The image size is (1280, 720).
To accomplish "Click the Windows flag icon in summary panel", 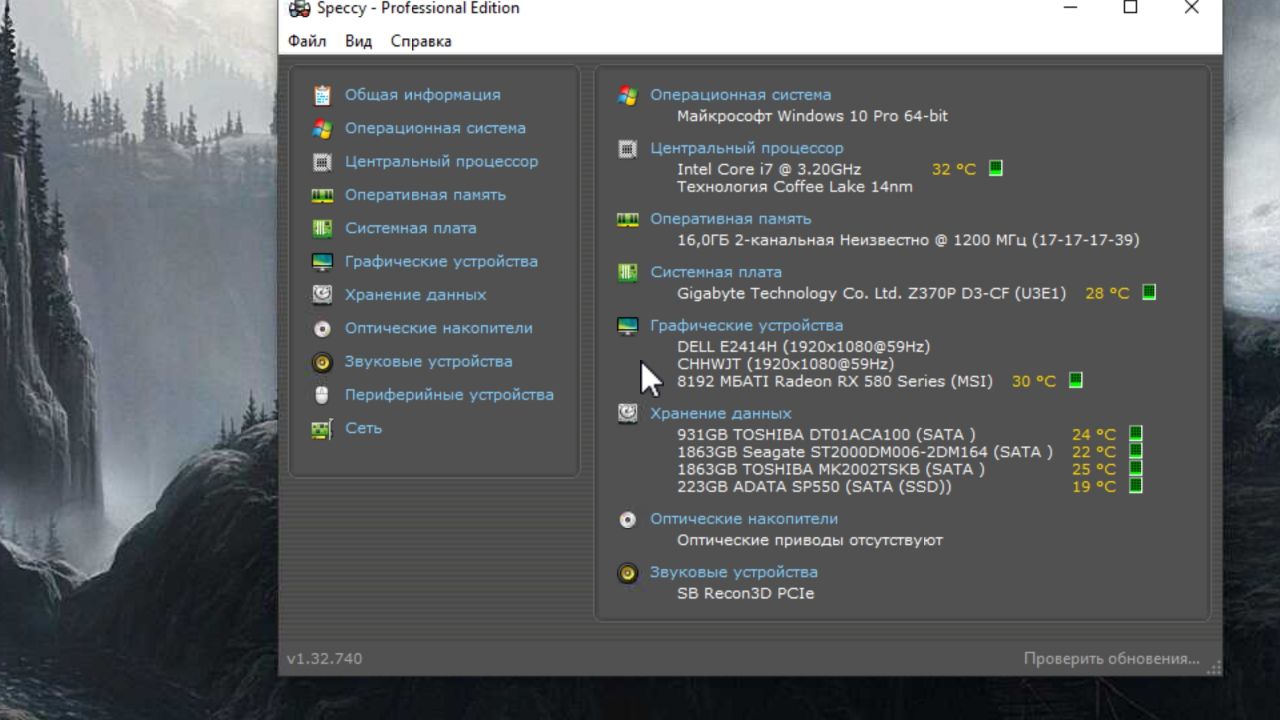I will (x=628, y=95).
